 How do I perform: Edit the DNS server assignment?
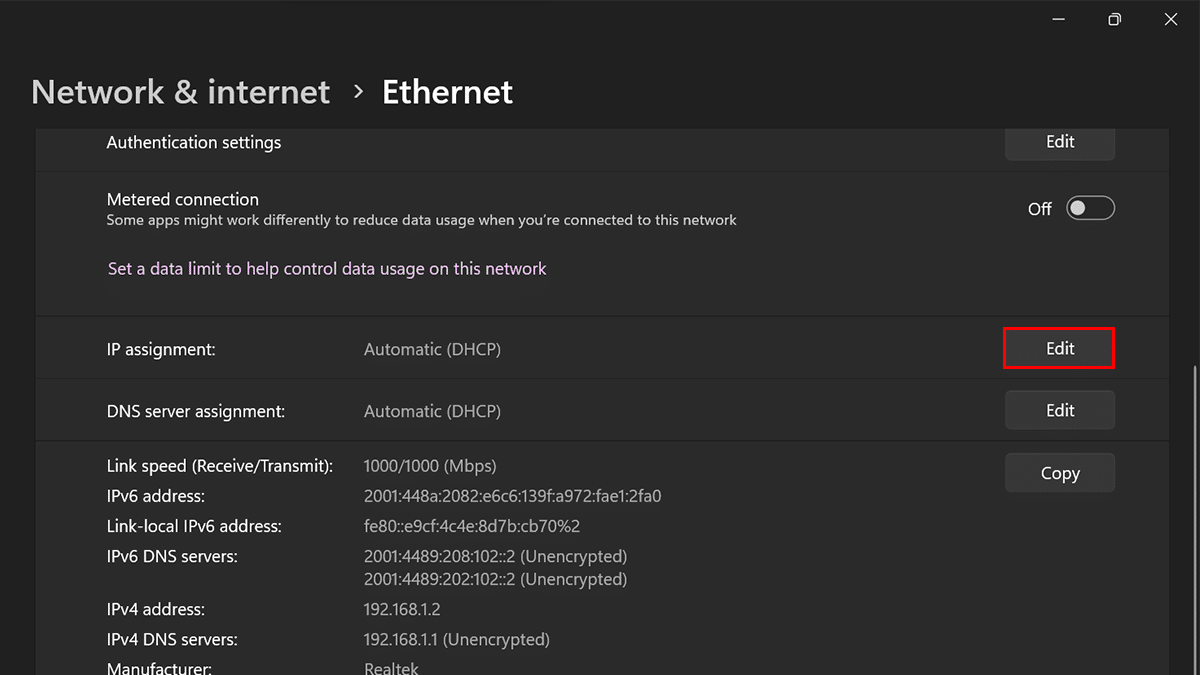pos(1059,410)
